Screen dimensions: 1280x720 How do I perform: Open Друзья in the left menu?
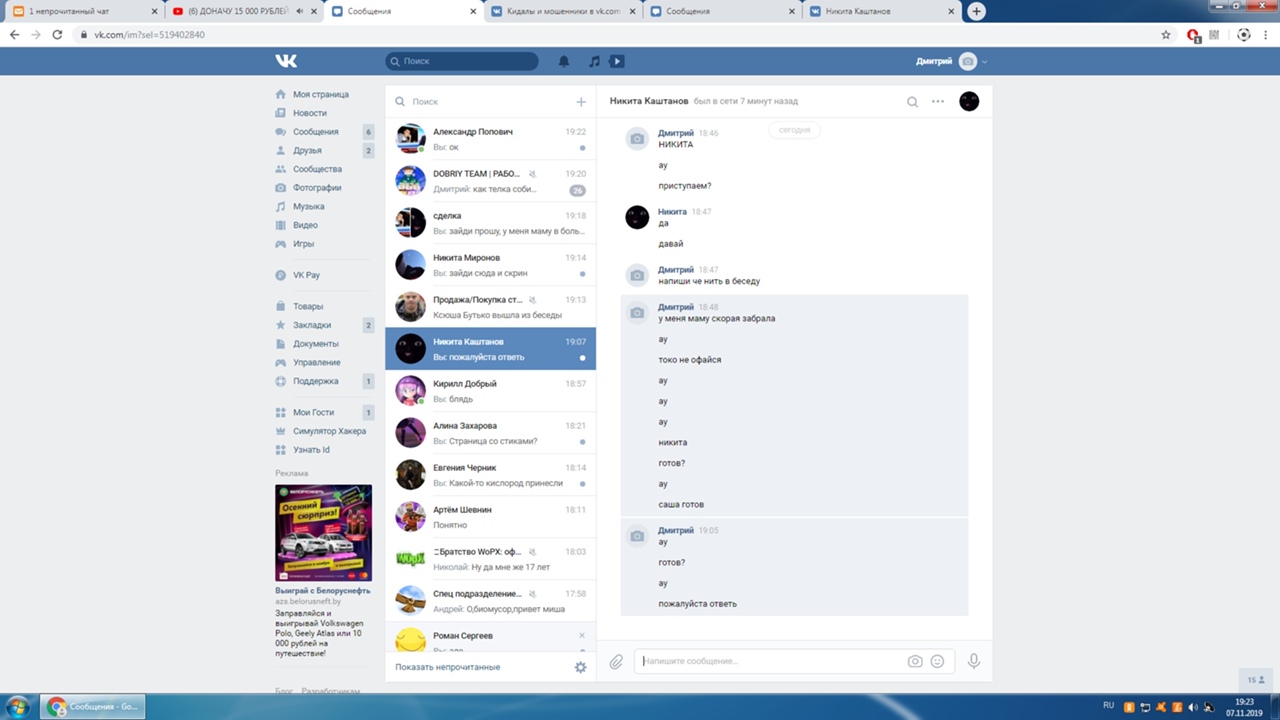(x=307, y=150)
